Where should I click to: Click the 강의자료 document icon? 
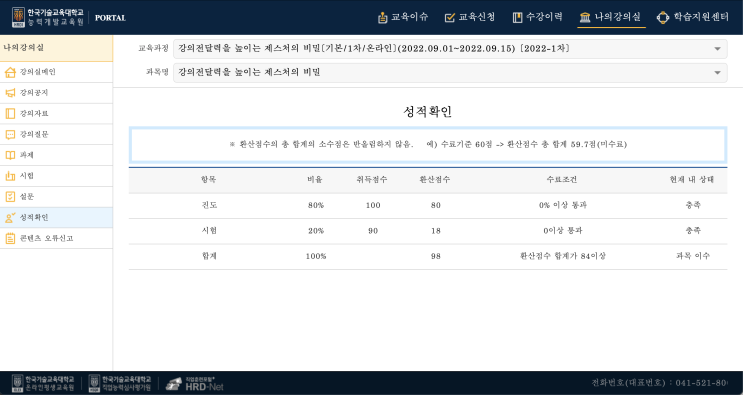(10, 114)
